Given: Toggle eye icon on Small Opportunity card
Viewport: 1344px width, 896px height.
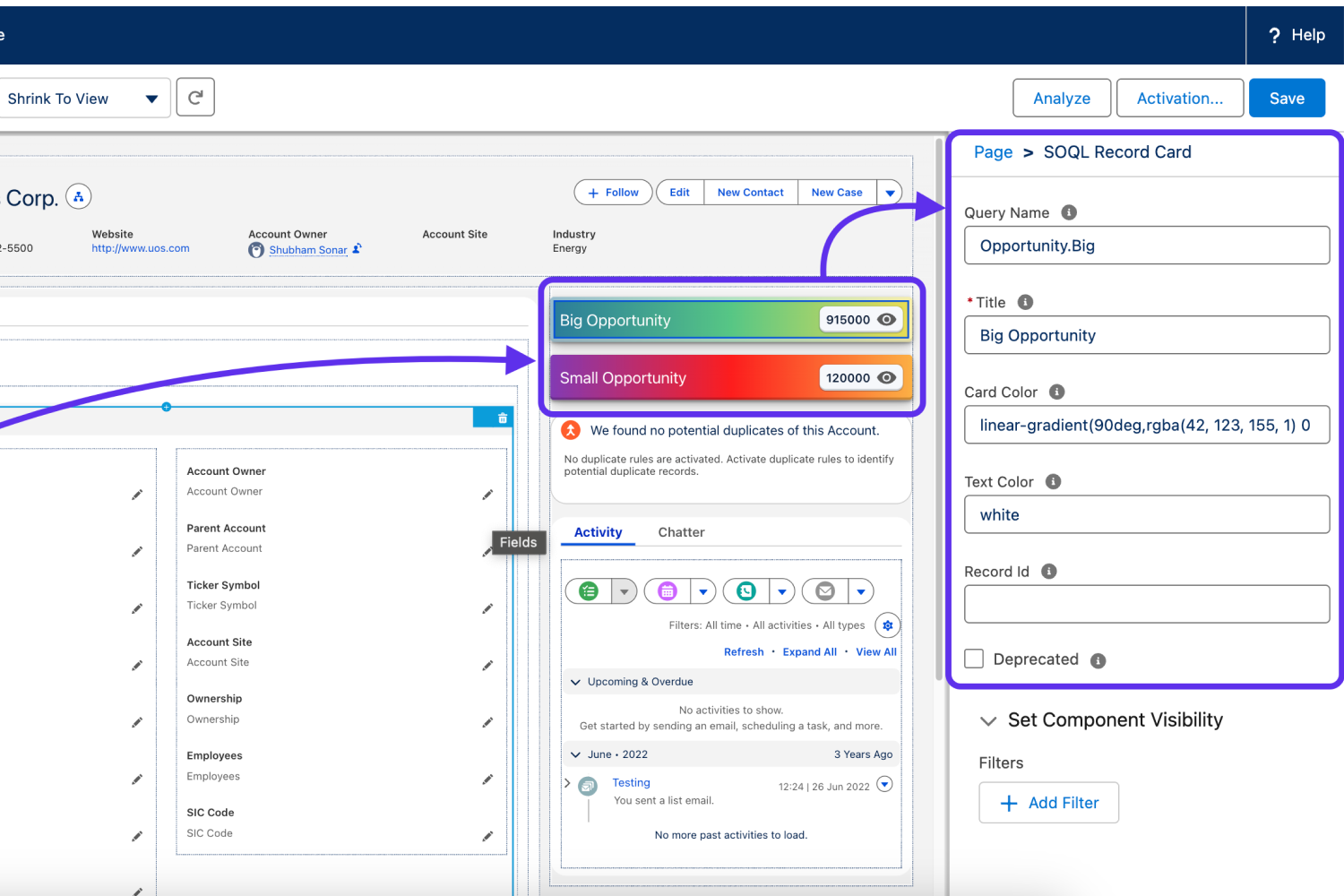Looking at the screenshot, I should (x=887, y=378).
